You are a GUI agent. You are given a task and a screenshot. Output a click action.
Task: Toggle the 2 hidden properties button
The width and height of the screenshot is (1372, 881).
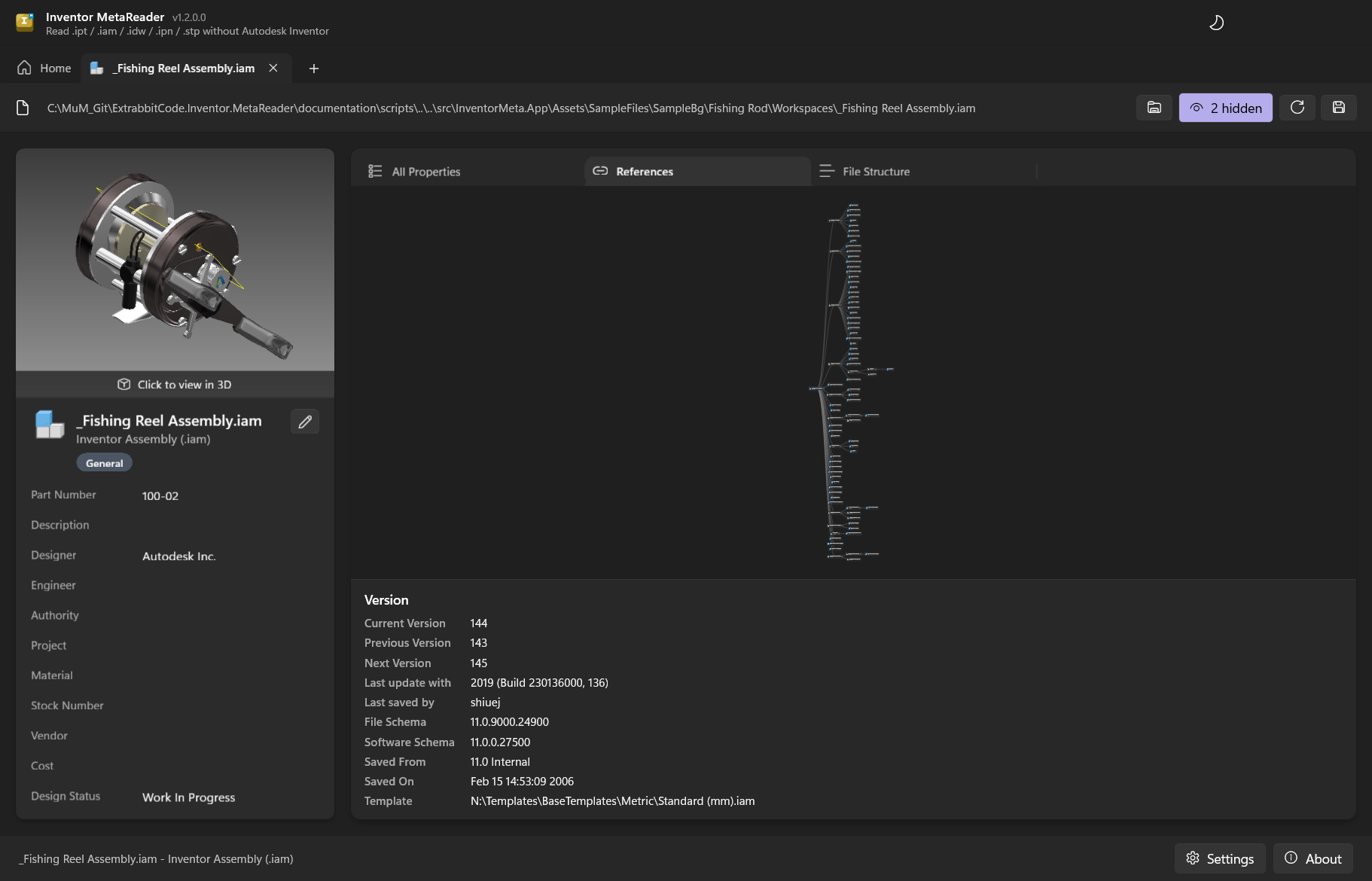pos(1225,108)
